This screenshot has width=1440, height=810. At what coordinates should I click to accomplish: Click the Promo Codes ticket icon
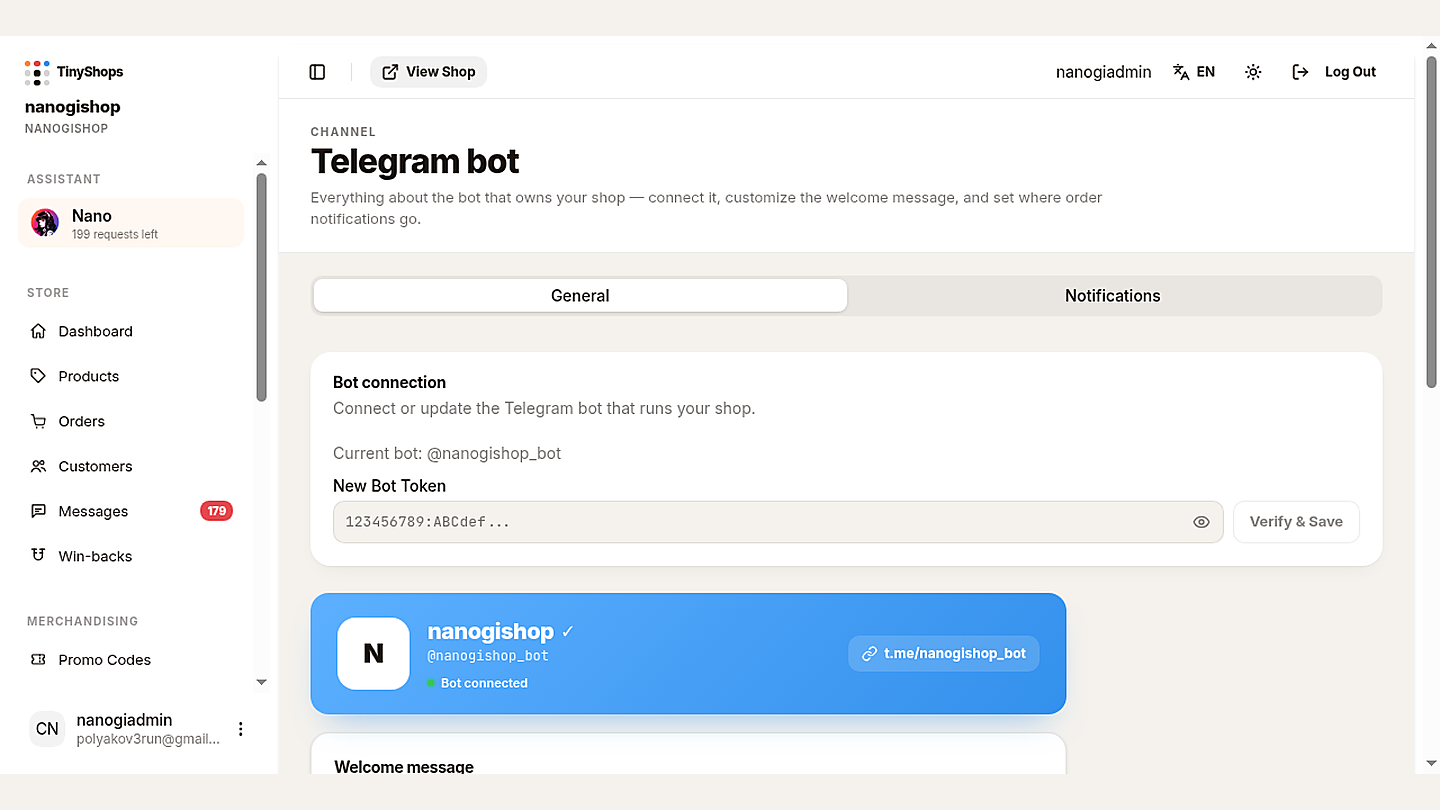point(38,660)
